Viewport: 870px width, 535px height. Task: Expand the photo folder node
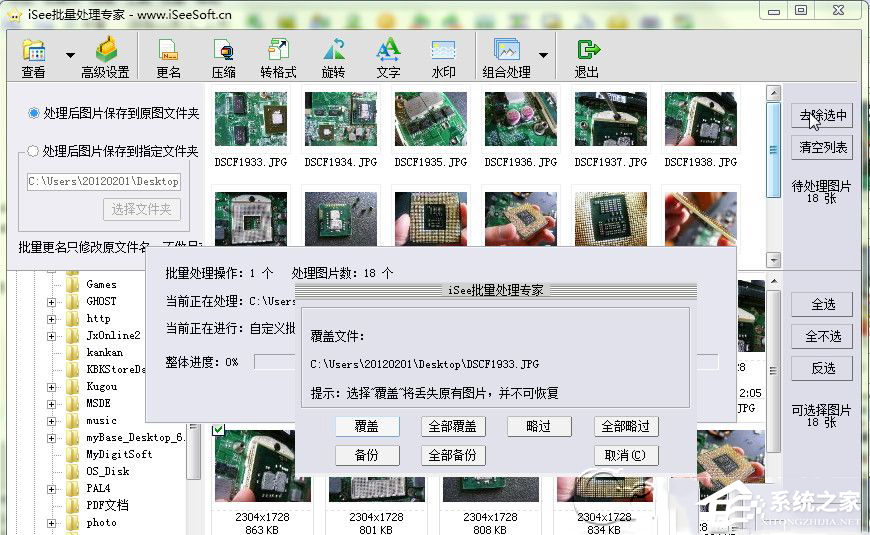[x=52, y=523]
